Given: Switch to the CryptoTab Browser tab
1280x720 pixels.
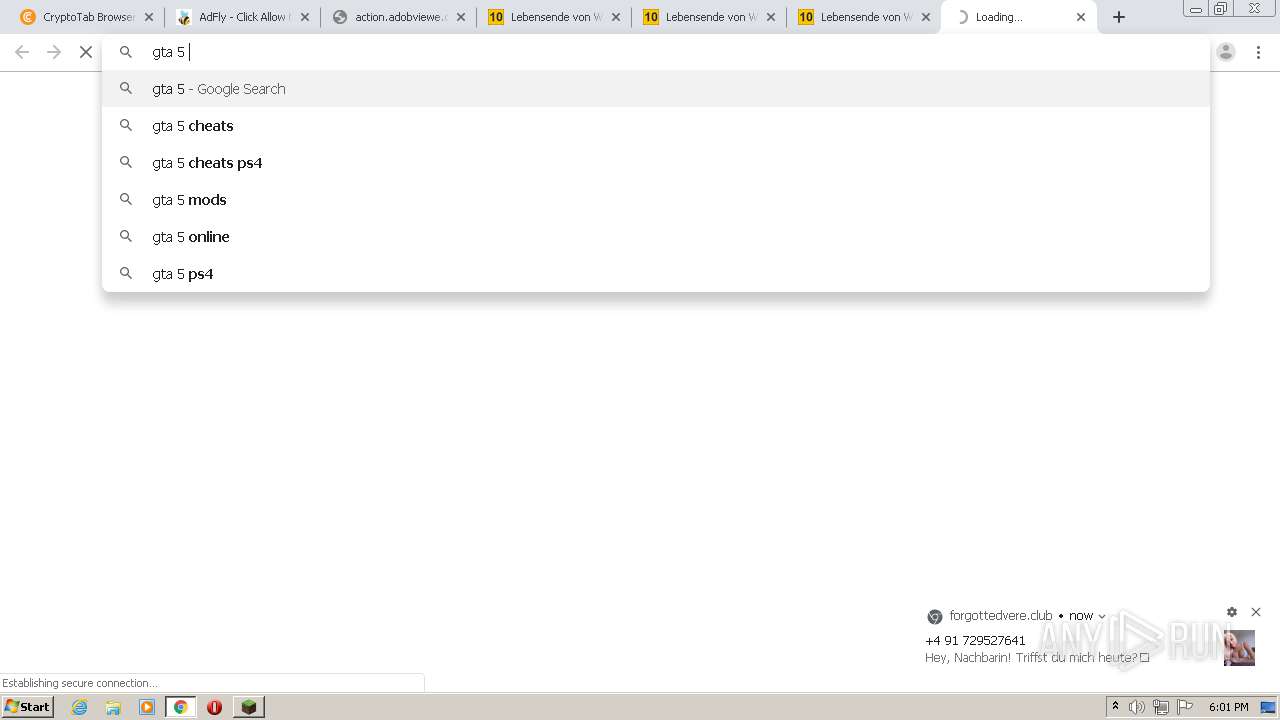Looking at the screenshot, I should pos(87,17).
